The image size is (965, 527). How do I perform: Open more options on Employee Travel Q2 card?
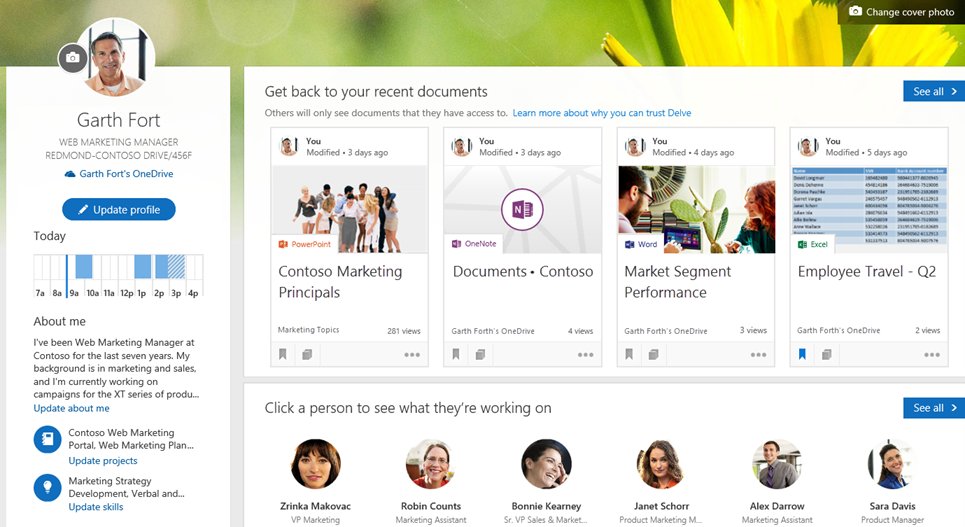(932, 355)
